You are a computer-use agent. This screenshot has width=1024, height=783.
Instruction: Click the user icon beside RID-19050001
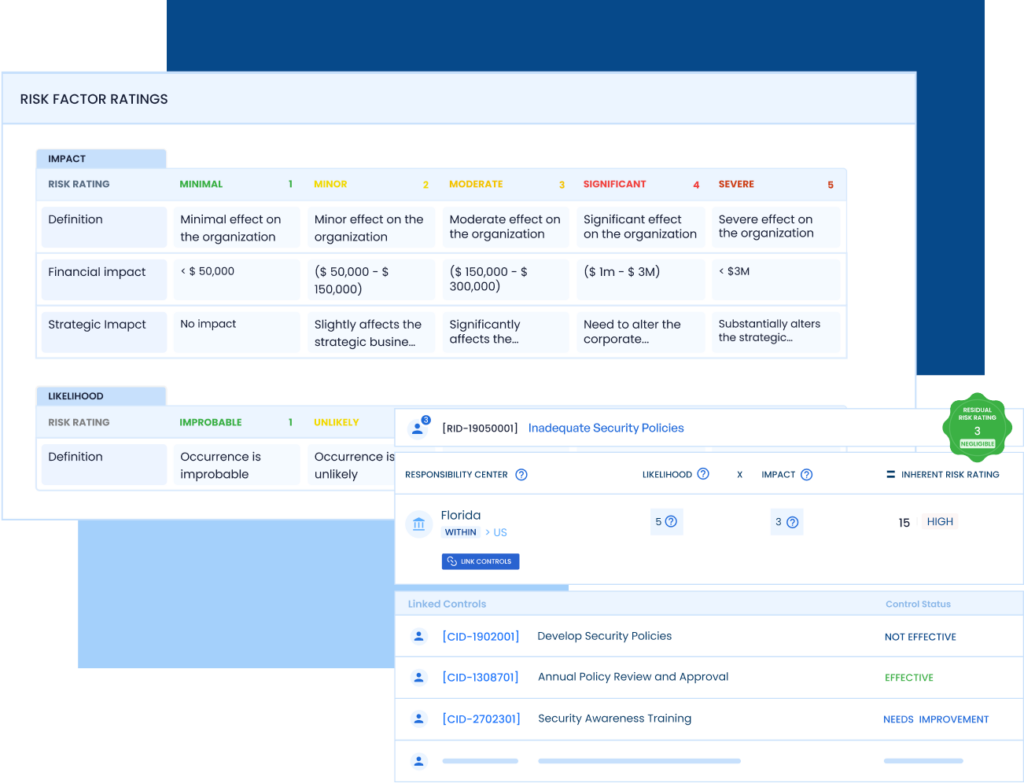(419, 428)
